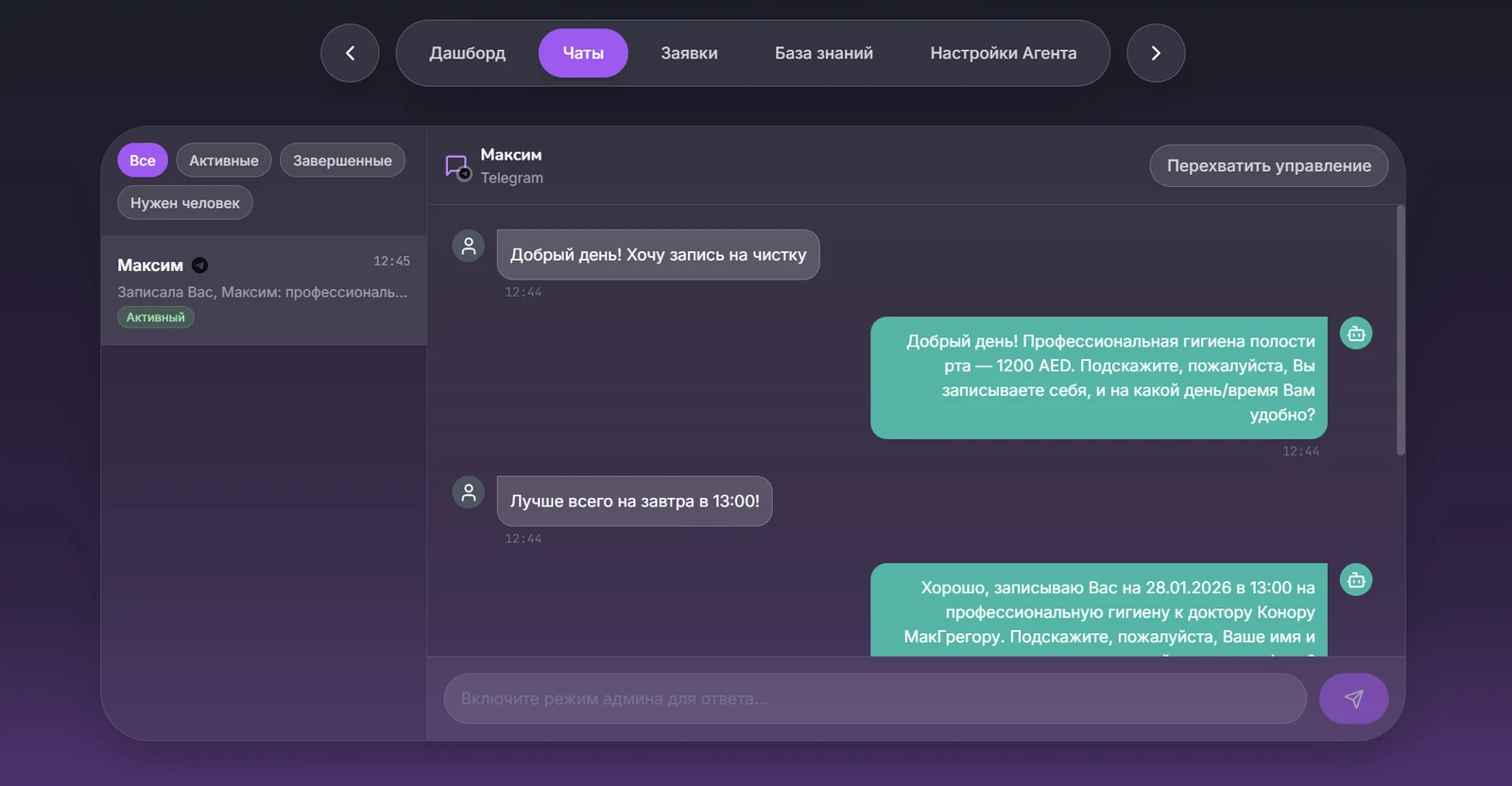Click the user avatar next to 'Добрый день! Хочу запись'
Viewport: 1512px width, 786px height.
pyautogui.click(x=469, y=246)
